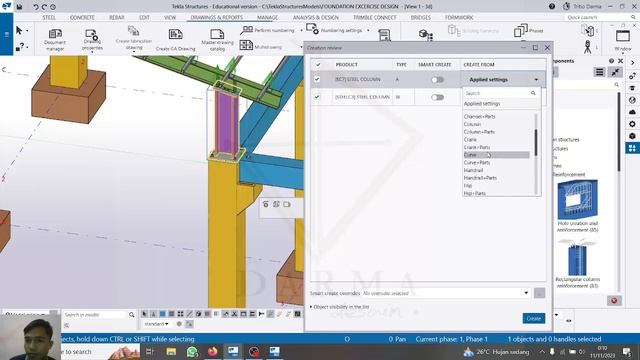Open the CONCRETE ribbon tab
Viewport: 640px width, 360px height.
point(82,18)
